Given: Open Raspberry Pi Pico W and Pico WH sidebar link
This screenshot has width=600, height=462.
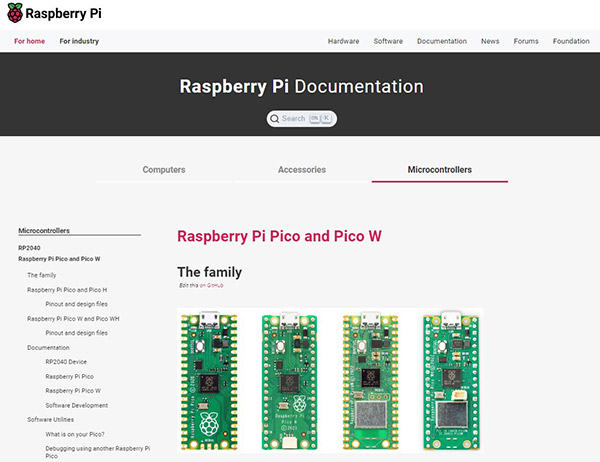Looking at the screenshot, I should point(73,318).
